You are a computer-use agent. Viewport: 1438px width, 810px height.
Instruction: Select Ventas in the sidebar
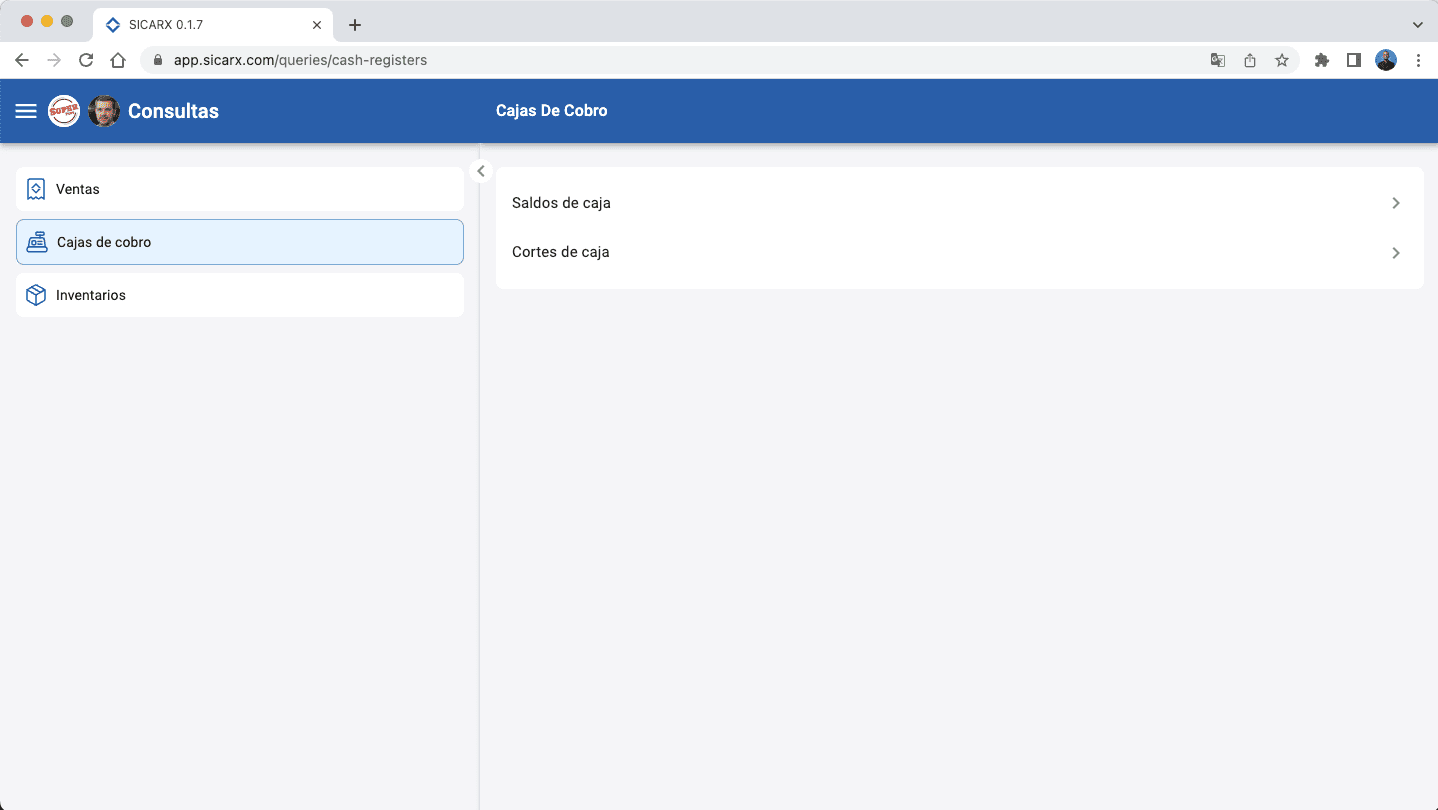[x=240, y=189]
